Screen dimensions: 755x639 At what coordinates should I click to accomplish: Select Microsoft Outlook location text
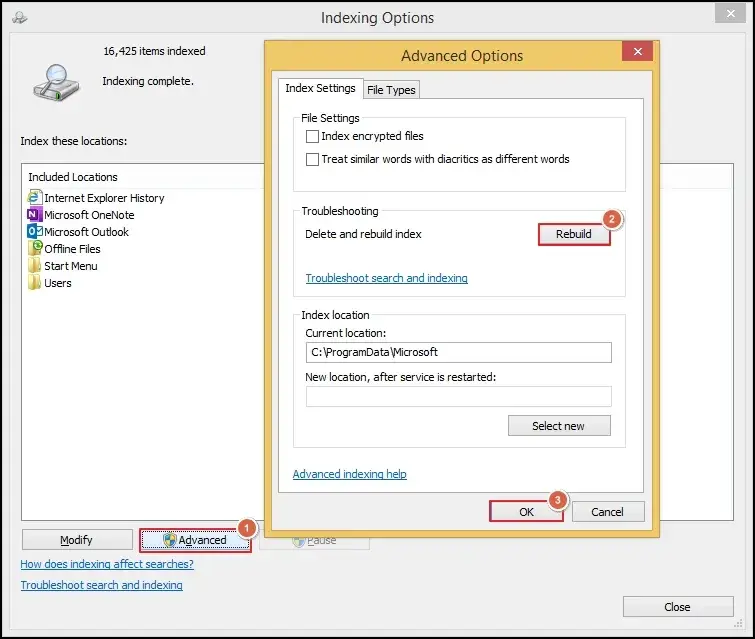click(87, 232)
